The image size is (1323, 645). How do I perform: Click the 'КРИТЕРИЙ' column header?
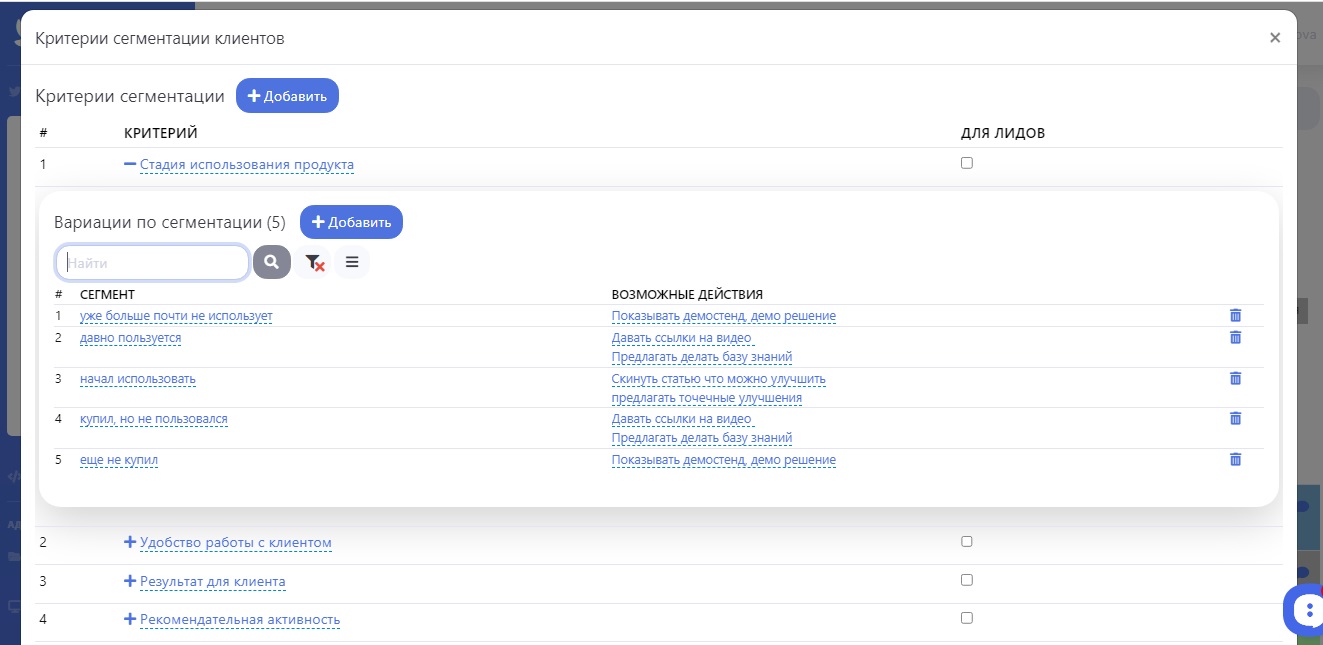pos(161,133)
